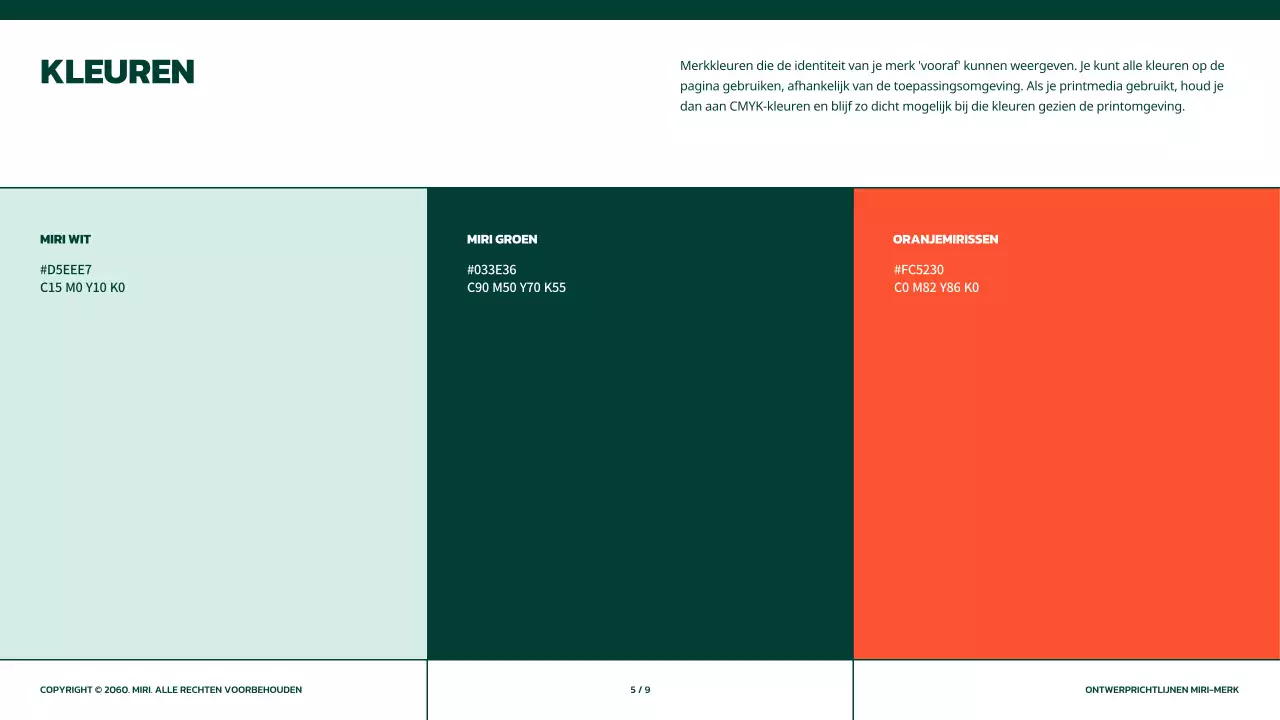Click the ORANJEMIRISSEN label

(946, 239)
